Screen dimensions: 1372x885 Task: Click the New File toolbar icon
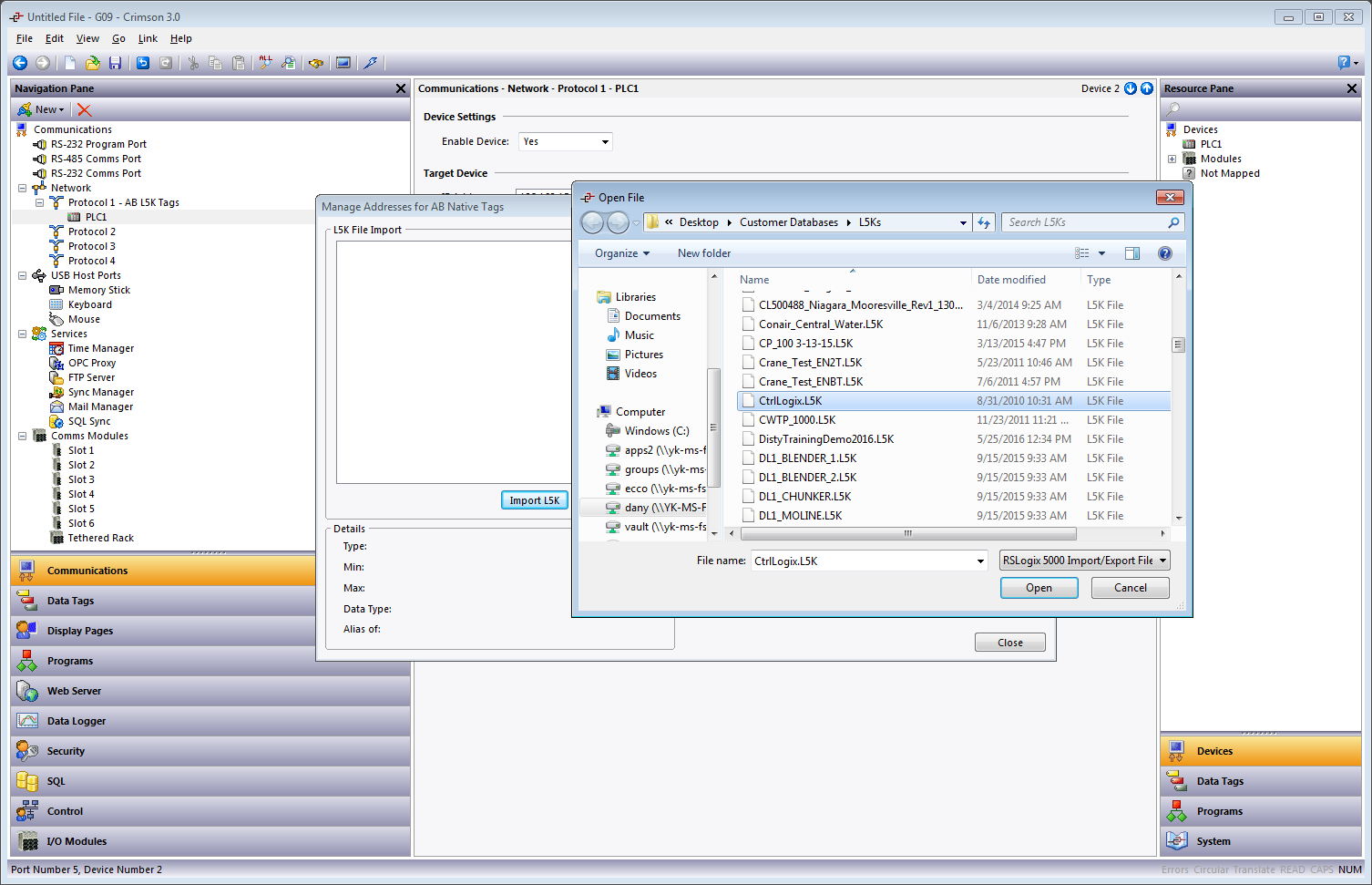(x=70, y=63)
